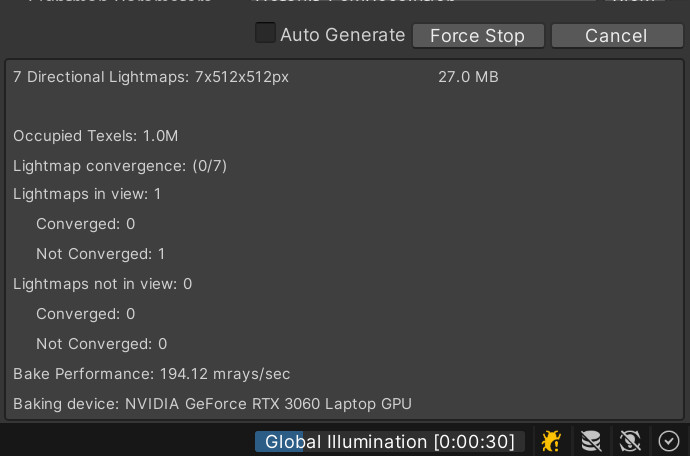The height and width of the screenshot is (456, 690).
Task: Click the Converged: 0 entry under Lightmaps in view
Action: tap(86, 224)
